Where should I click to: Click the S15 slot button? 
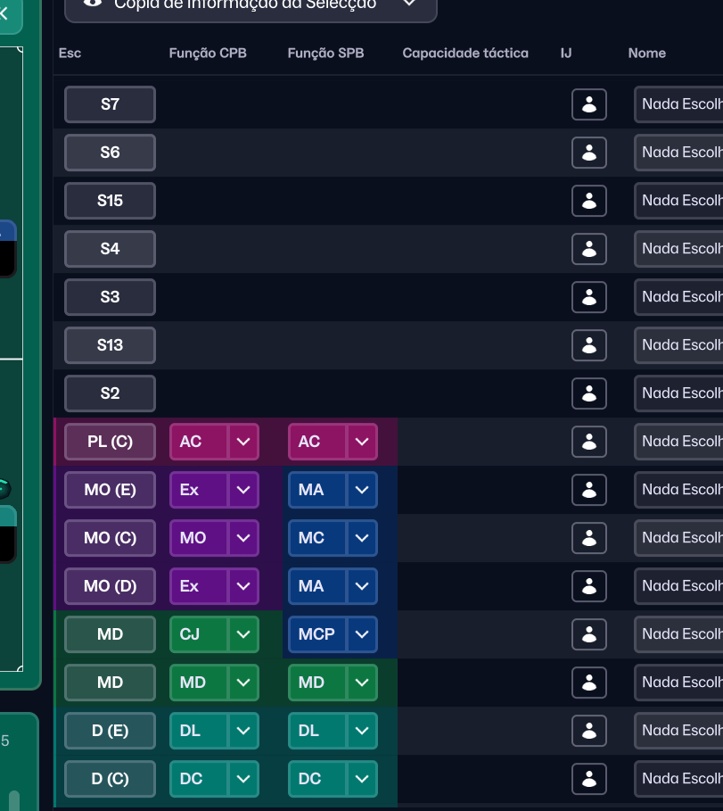110,201
